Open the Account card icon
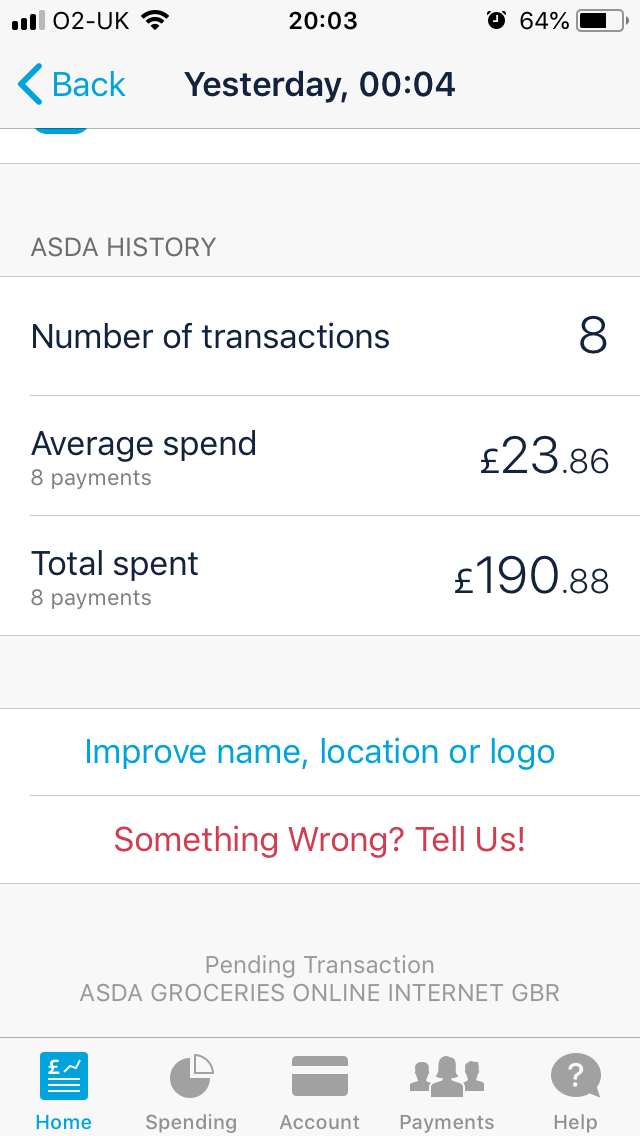The height and width of the screenshot is (1136, 640). 319,1077
